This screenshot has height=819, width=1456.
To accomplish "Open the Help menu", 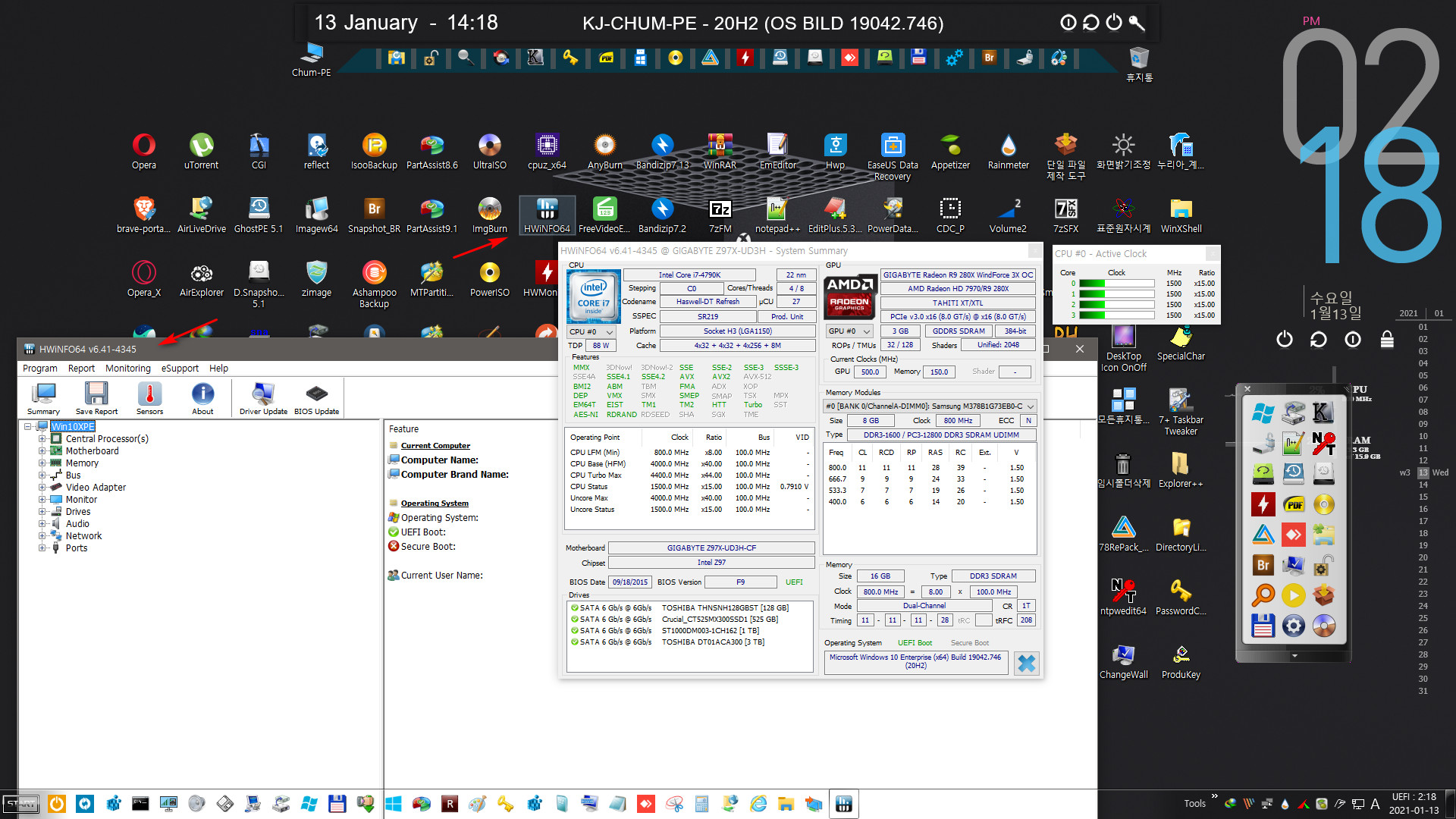I will pyautogui.click(x=218, y=368).
